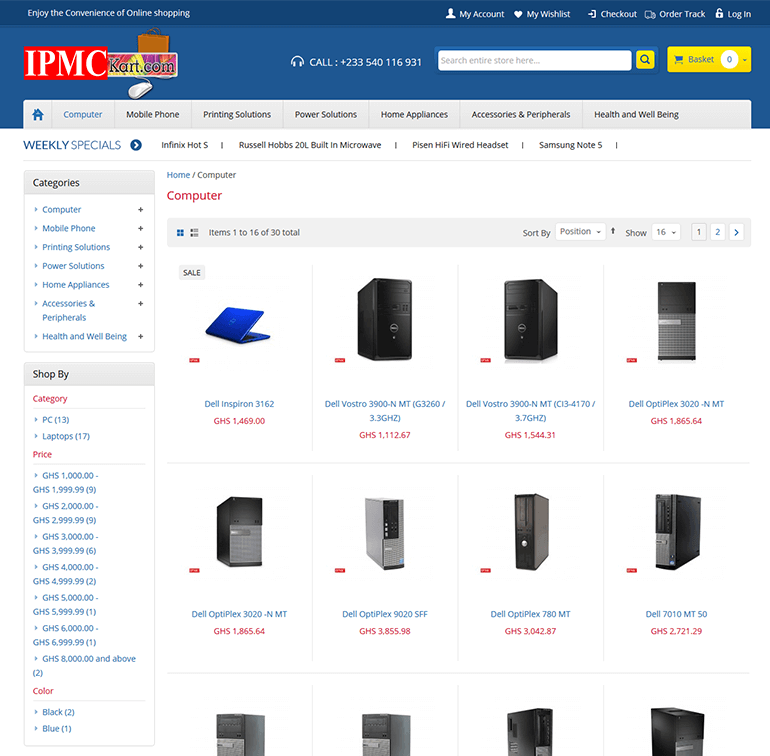Open Dell Vostro 3900-N MT CI3-4170 title

[x=530, y=411]
